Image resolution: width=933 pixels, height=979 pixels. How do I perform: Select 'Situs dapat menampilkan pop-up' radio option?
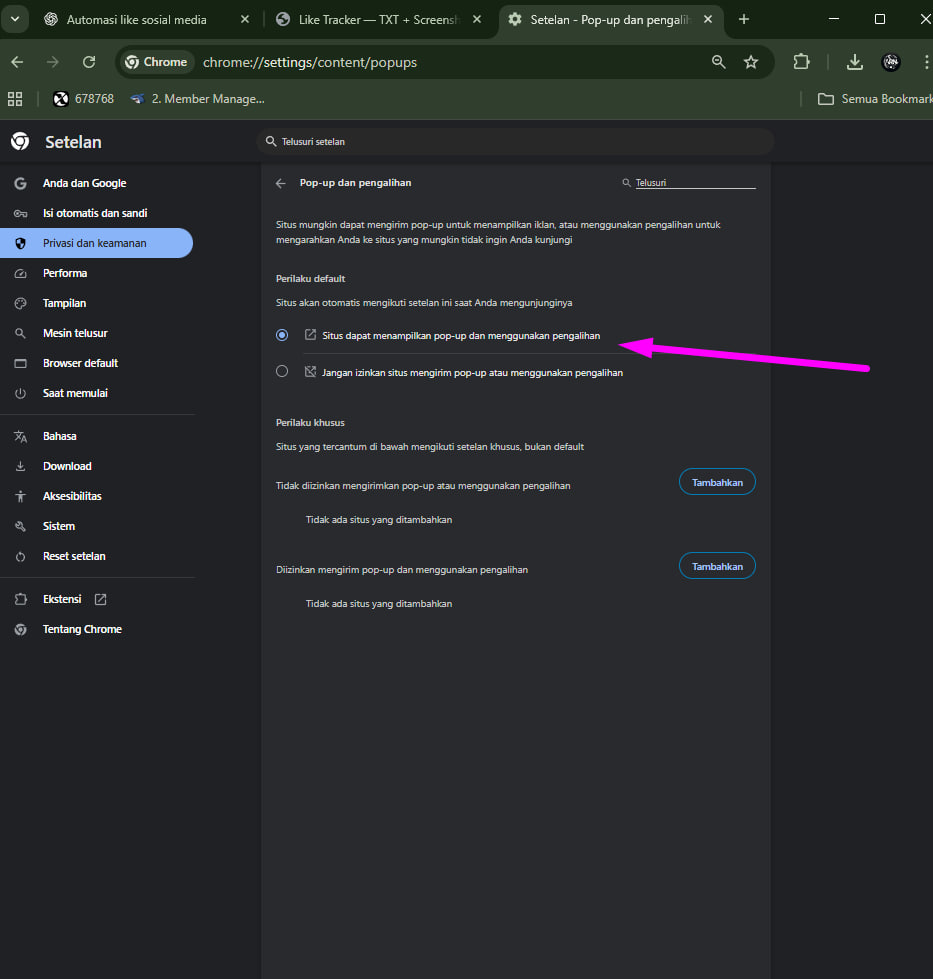[x=282, y=335]
